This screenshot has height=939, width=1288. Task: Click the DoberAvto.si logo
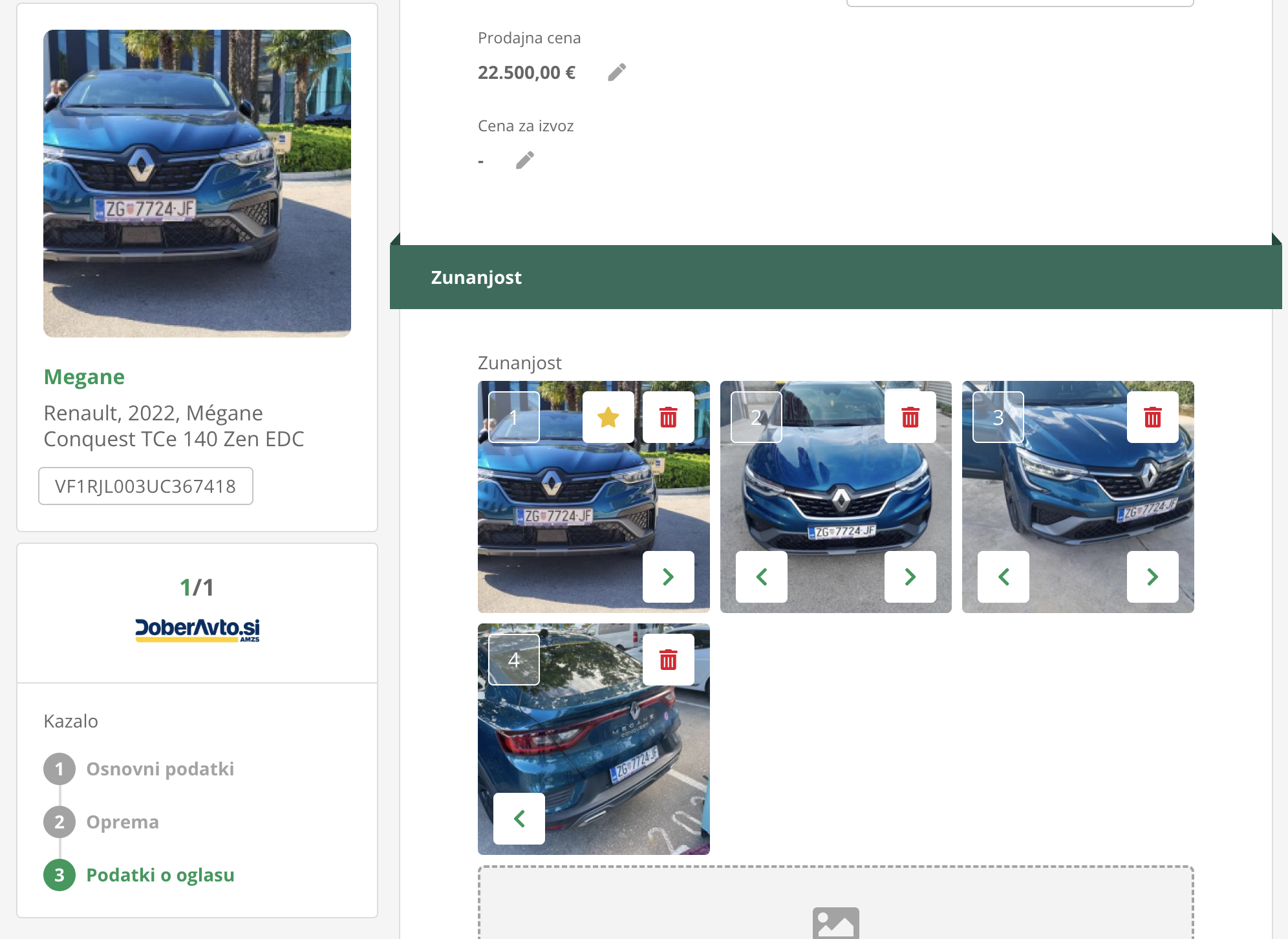197,629
